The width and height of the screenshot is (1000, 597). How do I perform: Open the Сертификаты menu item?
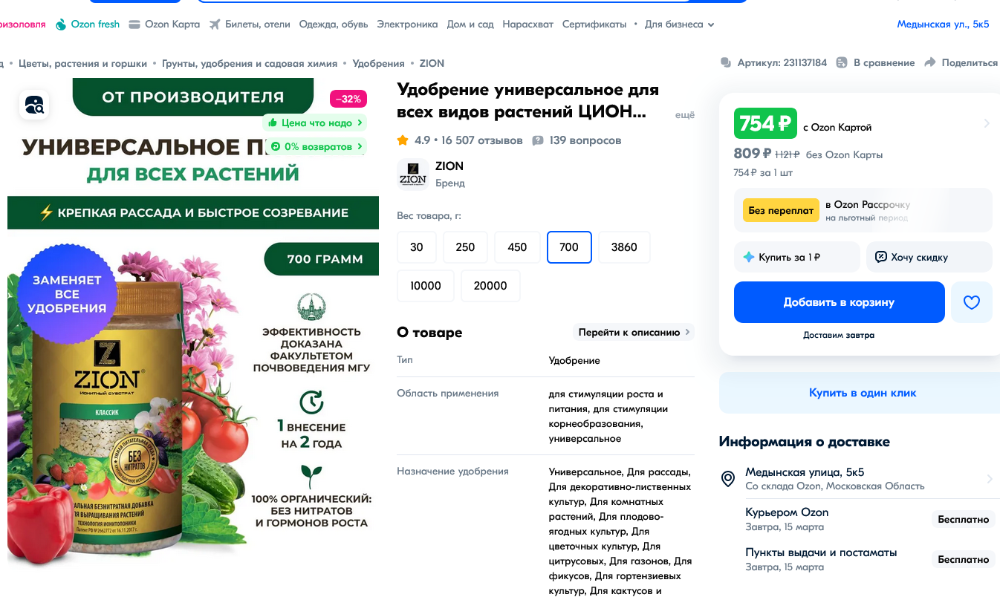(594, 24)
